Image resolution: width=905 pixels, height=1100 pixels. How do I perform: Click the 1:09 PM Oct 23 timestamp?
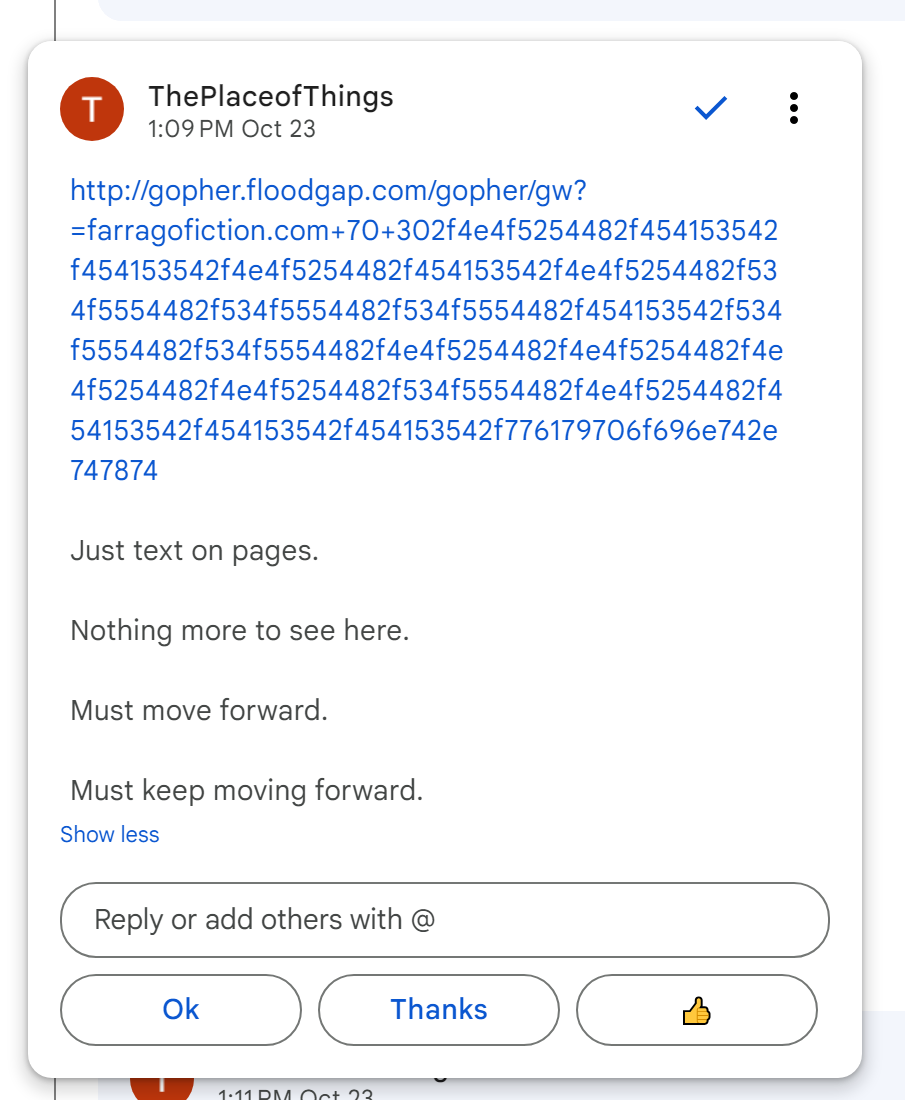coord(231,129)
